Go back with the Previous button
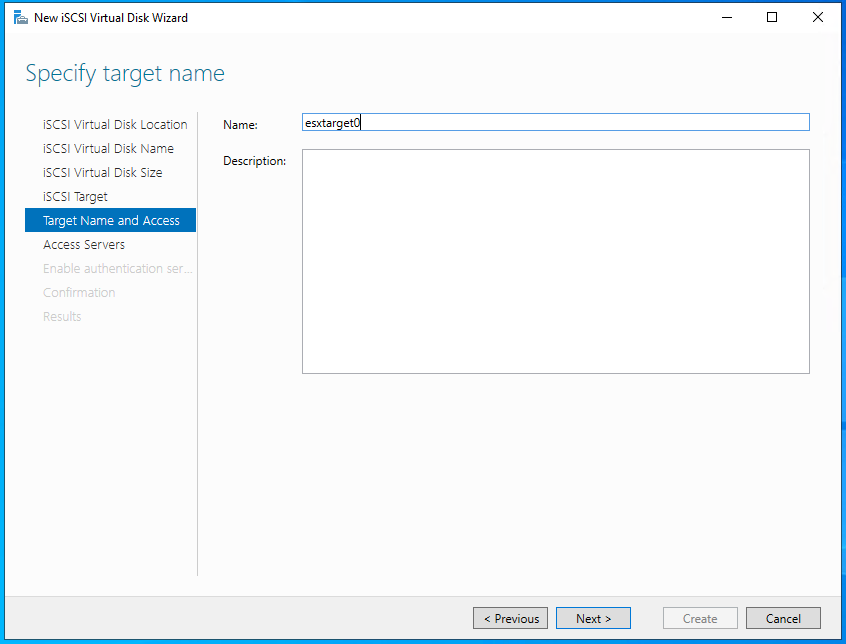The height and width of the screenshot is (644, 846). click(510, 618)
